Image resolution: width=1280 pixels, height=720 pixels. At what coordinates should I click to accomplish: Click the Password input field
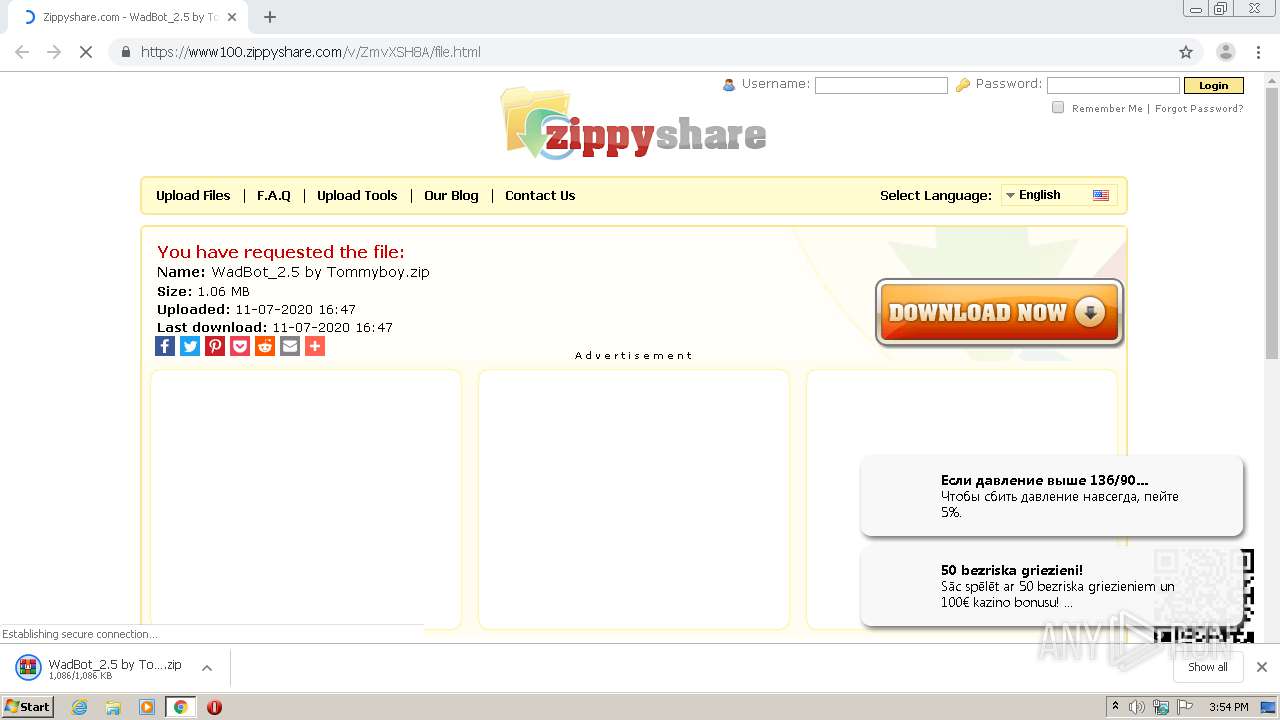tap(1113, 85)
